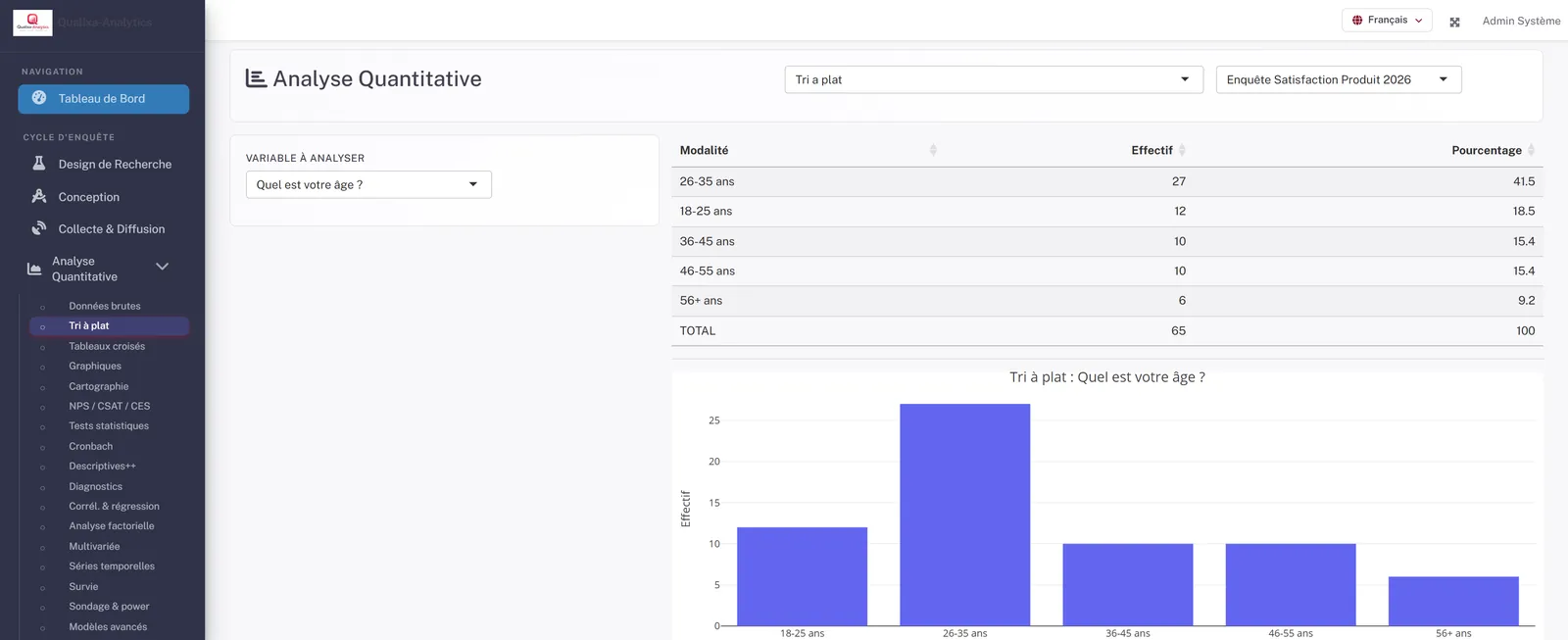Click the Conception compass icon
The image size is (1568, 640).
tap(39, 196)
